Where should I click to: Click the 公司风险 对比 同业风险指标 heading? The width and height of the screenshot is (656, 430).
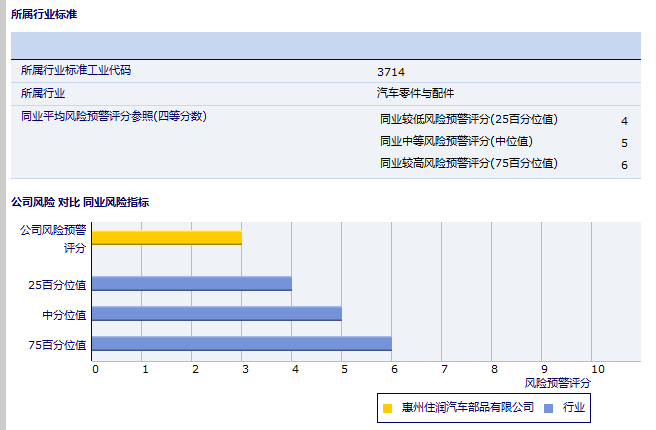pyautogui.click(x=80, y=202)
